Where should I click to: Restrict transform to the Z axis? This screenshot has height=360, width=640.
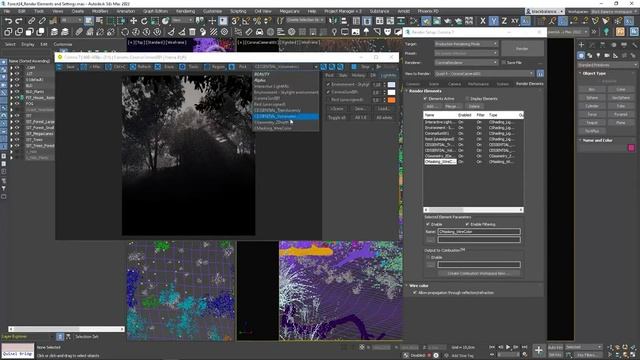tap(504, 20)
